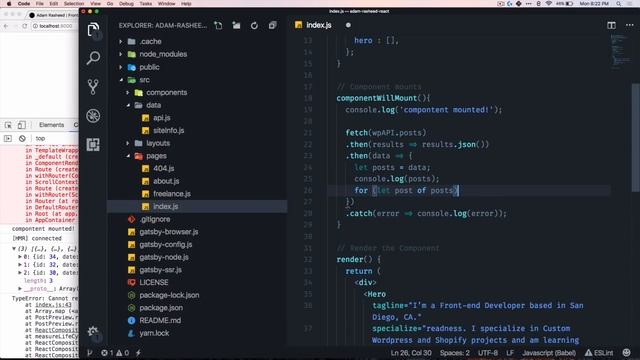Click the git branch status bar icon

(90, 353)
